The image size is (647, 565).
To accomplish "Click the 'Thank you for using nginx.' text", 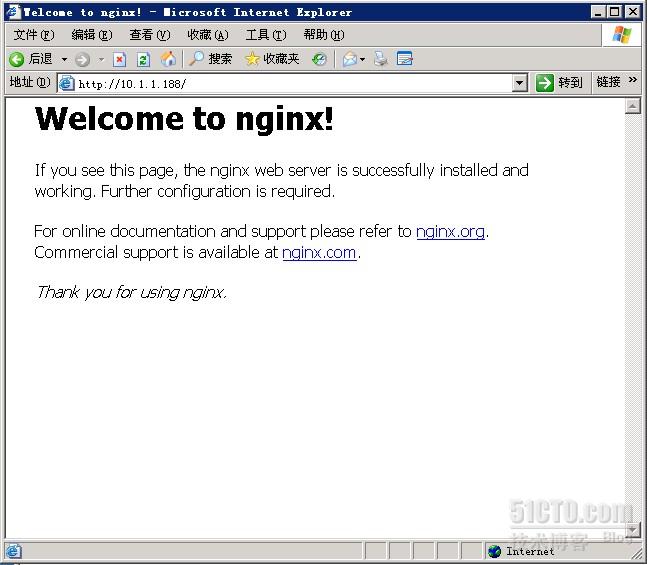I will [131, 292].
